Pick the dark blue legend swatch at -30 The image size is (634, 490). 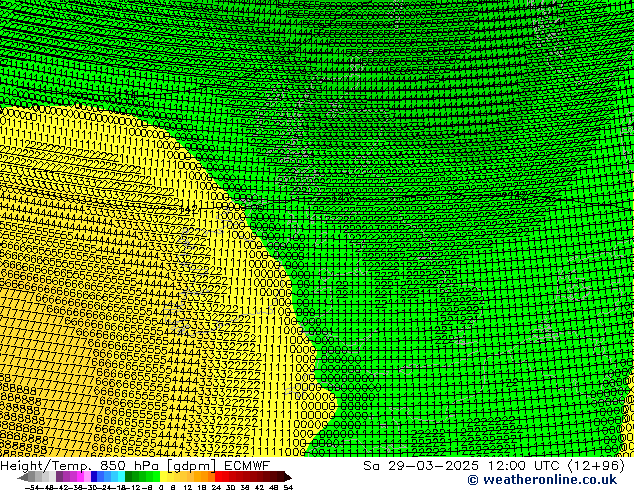(94, 477)
